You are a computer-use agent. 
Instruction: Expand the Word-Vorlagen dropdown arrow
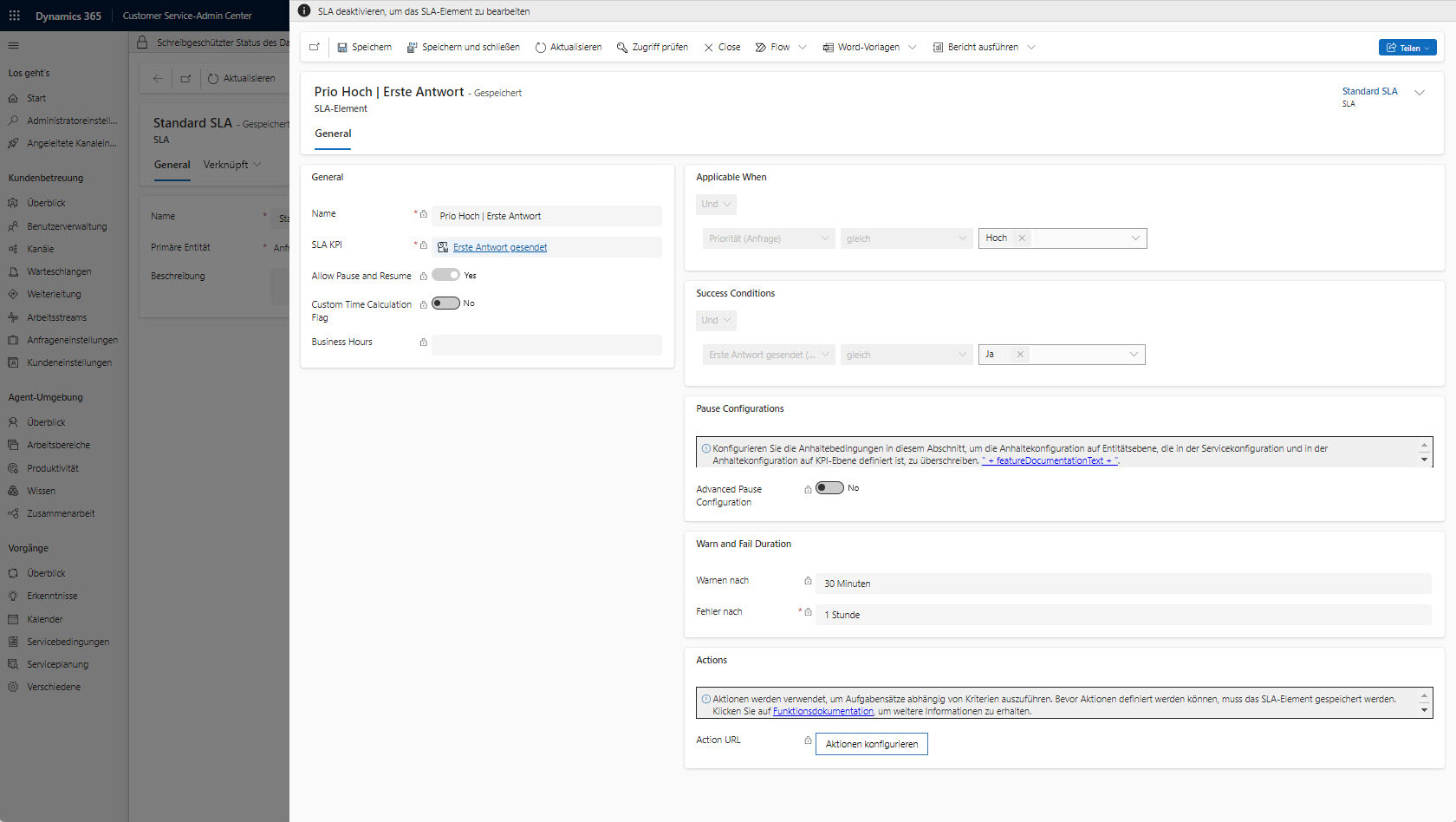(x=912, y=48)
